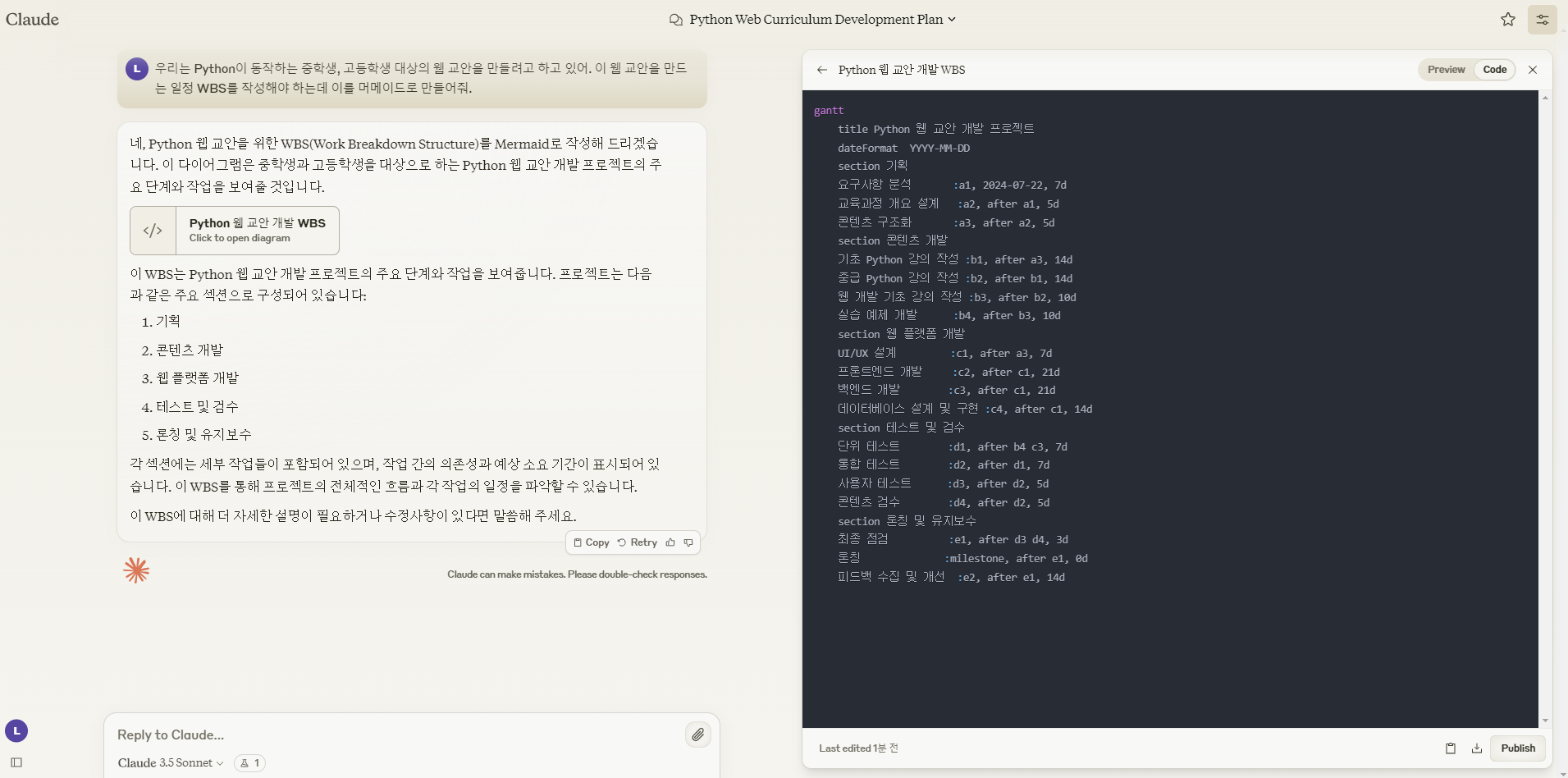1568x778 pixels.
Task: Attach a file with paperclip icon
Action: [697, 735]
